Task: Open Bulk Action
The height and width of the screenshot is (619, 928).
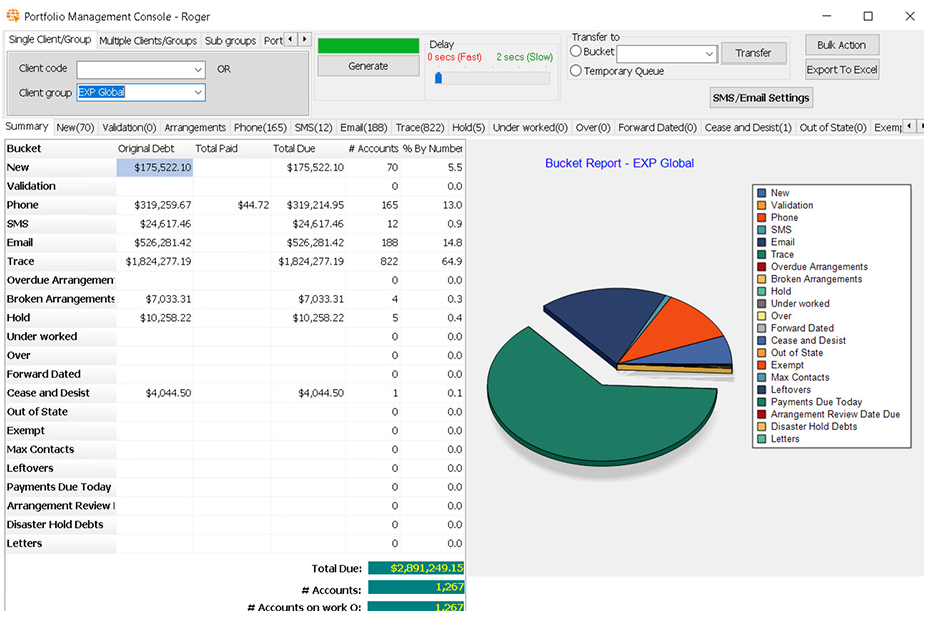Action: point(844,45)
